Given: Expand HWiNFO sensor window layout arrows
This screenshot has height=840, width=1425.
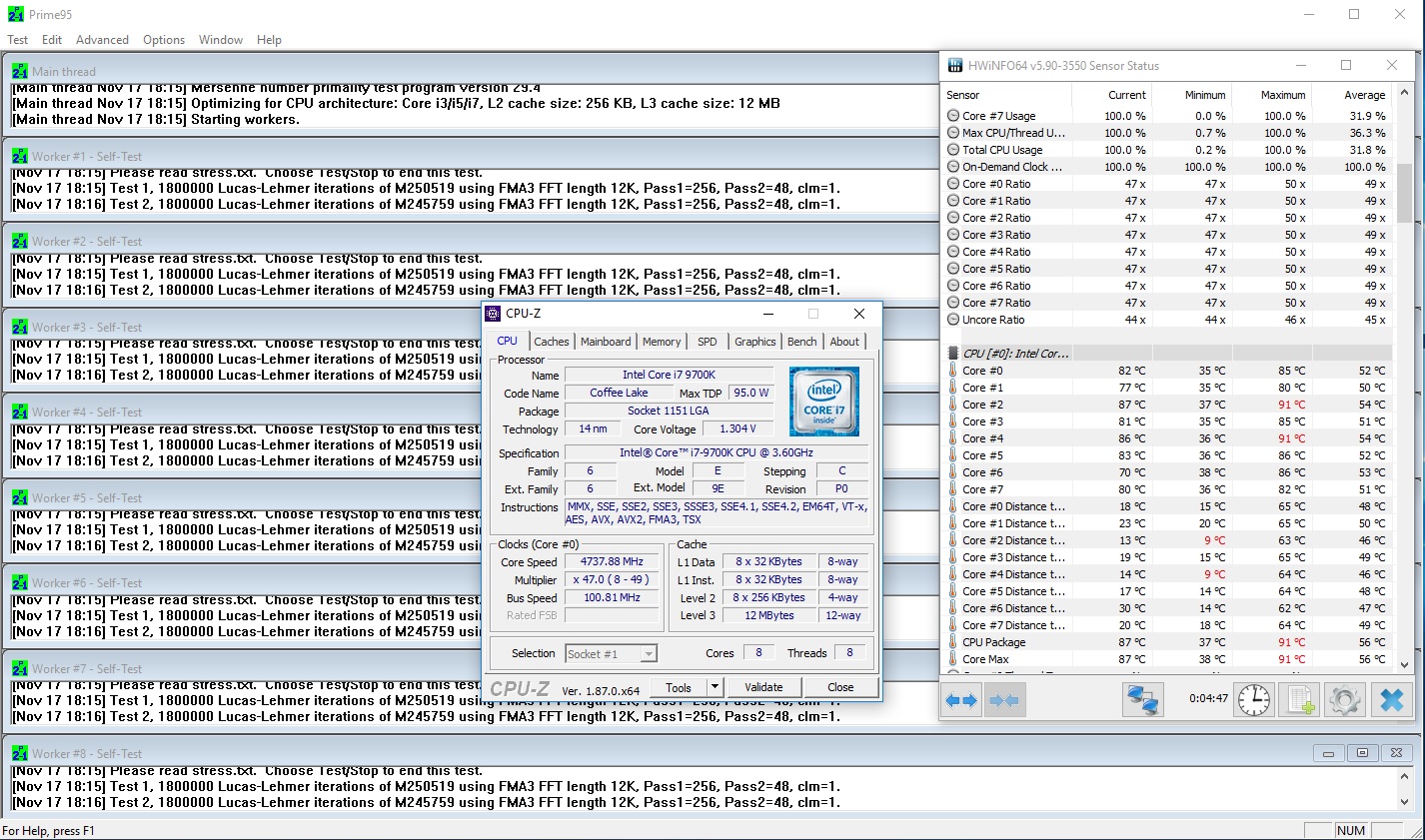Looking at the screenshot, I should pyautogui.click(x=960, y=700).
